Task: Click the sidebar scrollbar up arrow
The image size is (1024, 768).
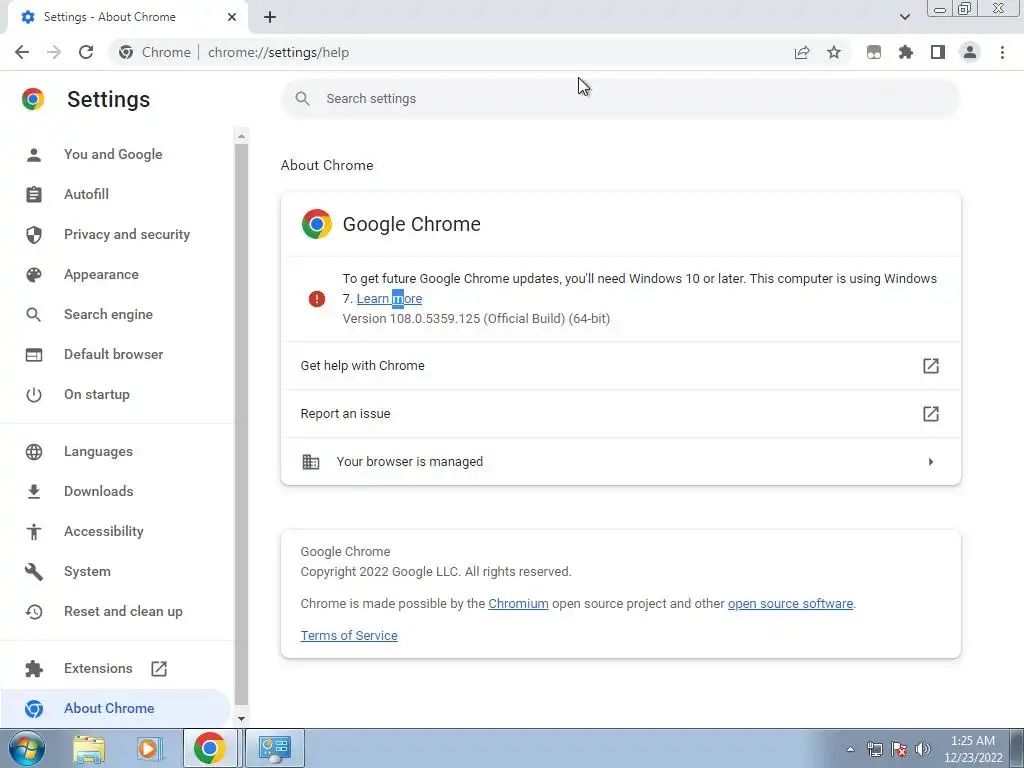Action: pos(241,136)
